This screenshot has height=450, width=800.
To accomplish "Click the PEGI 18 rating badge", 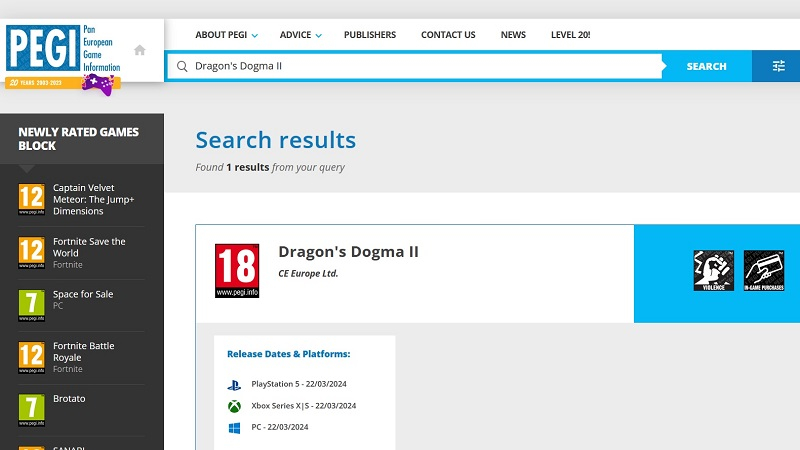I will (x=237, y=271).
